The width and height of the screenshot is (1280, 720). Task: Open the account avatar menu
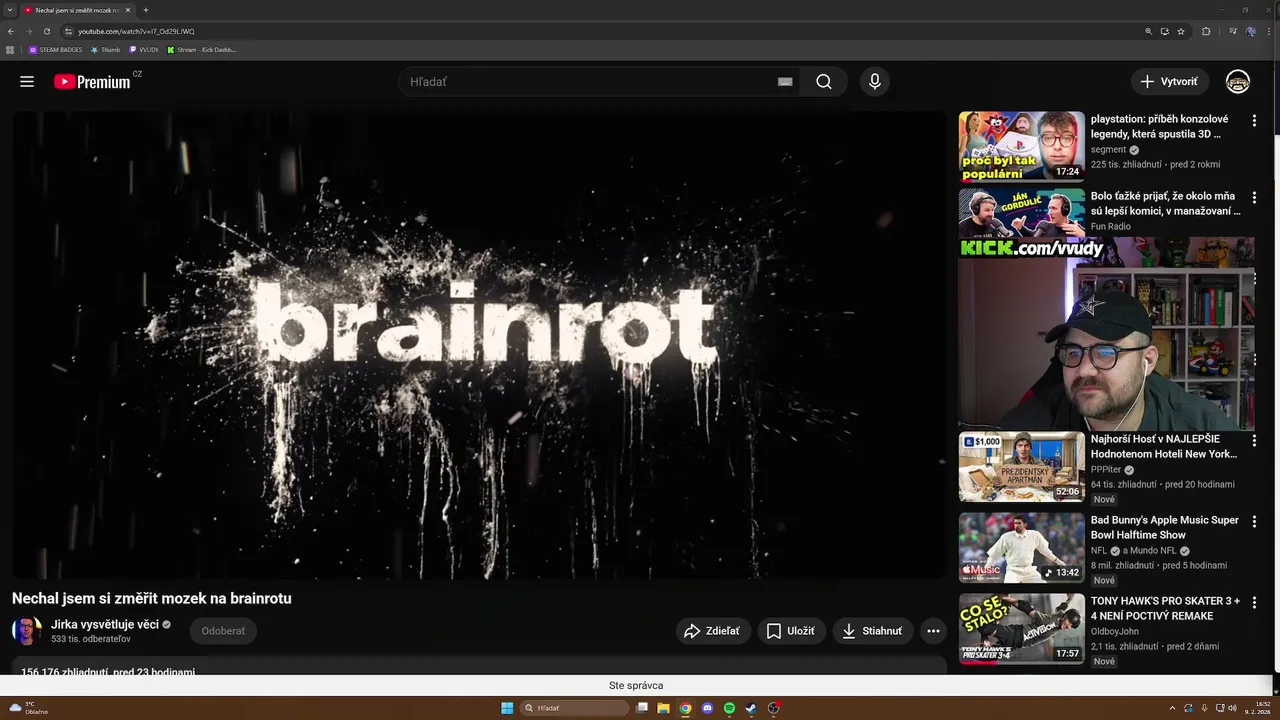click(x=1238, y=82)
